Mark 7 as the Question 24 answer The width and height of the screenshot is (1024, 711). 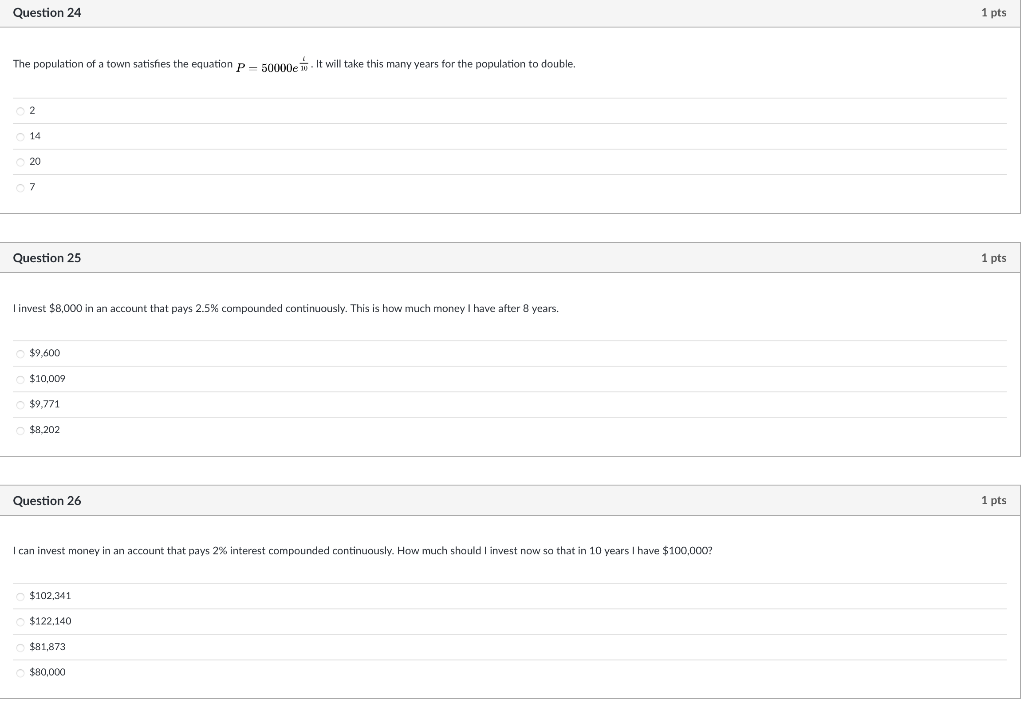pos(20,188)
